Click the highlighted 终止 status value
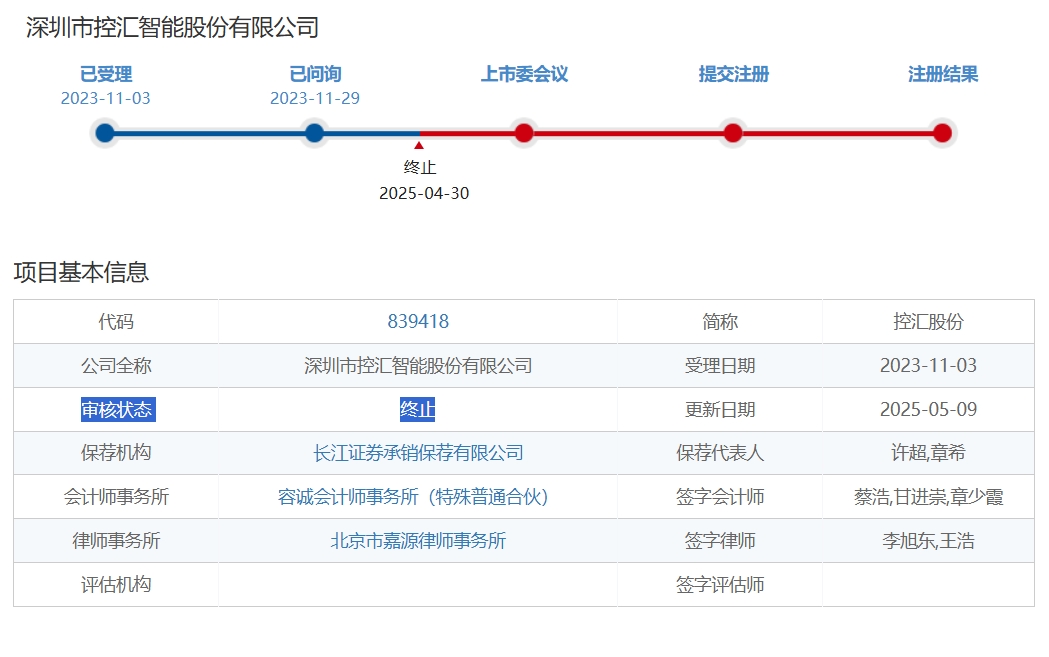Screen dimensions: 1049x657 (417, 409)
